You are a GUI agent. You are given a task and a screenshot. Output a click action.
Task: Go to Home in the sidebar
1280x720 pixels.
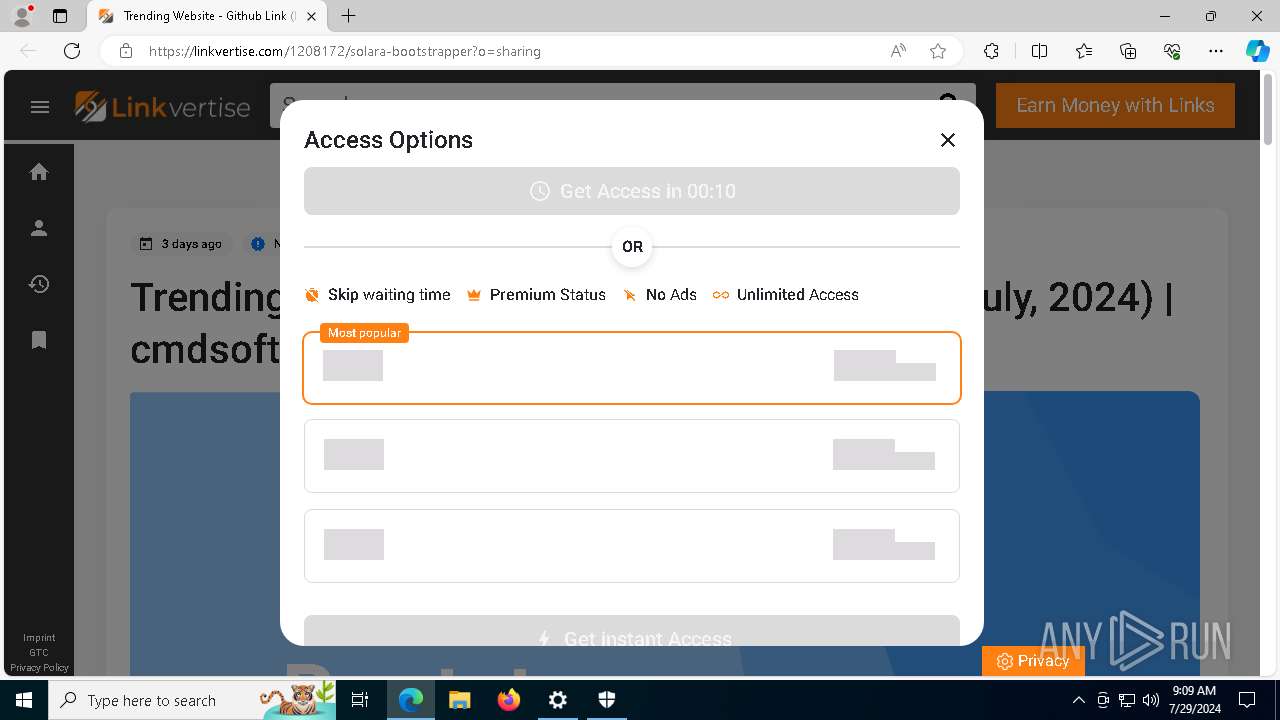tap(39, 172)
